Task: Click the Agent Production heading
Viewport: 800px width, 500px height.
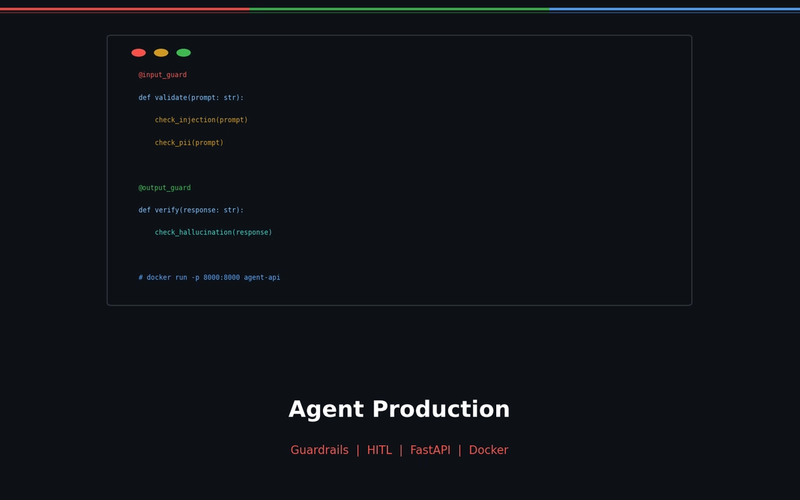Action: [399, 409]
